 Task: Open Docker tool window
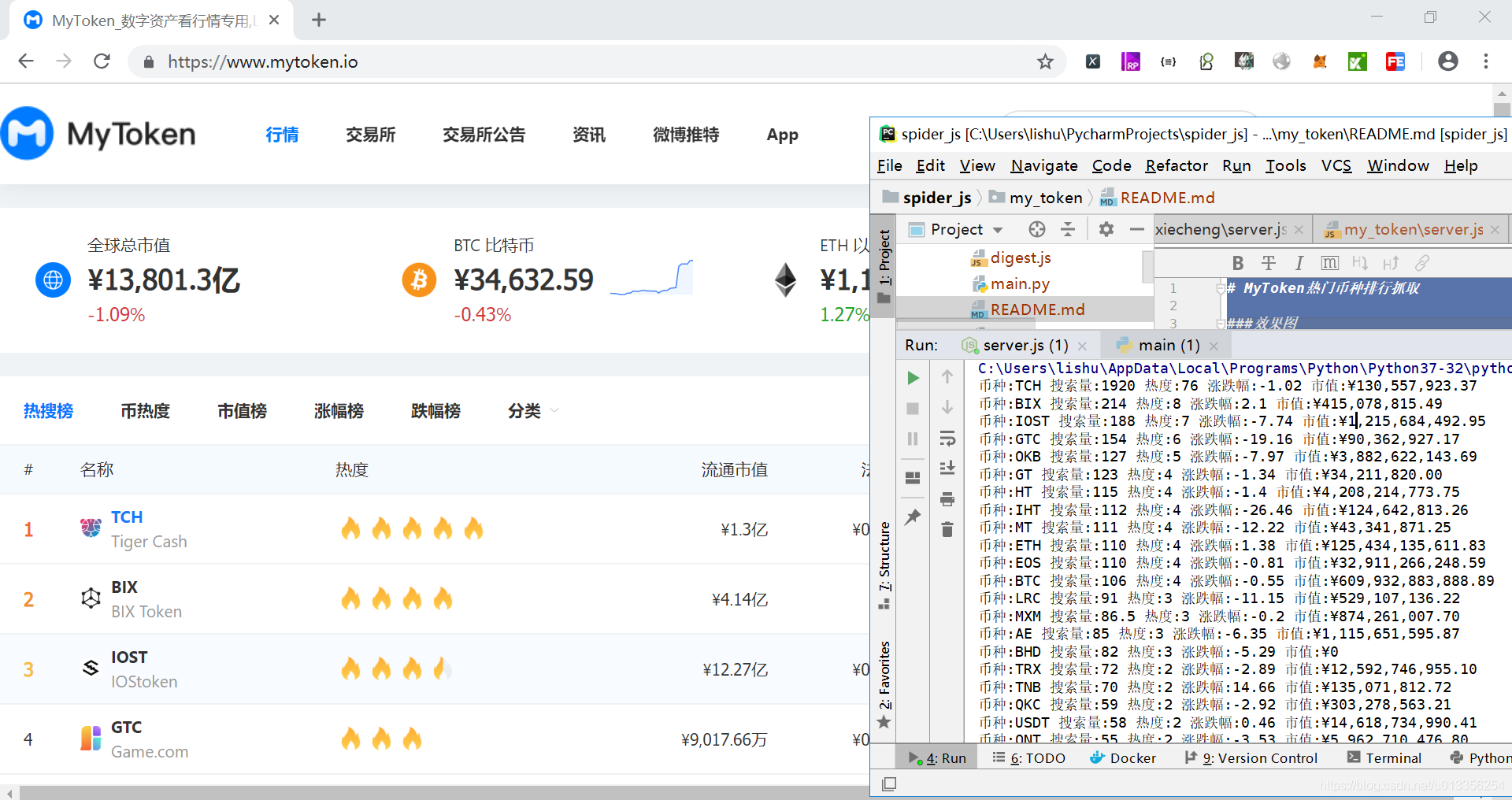click(x=1123, y=757)
